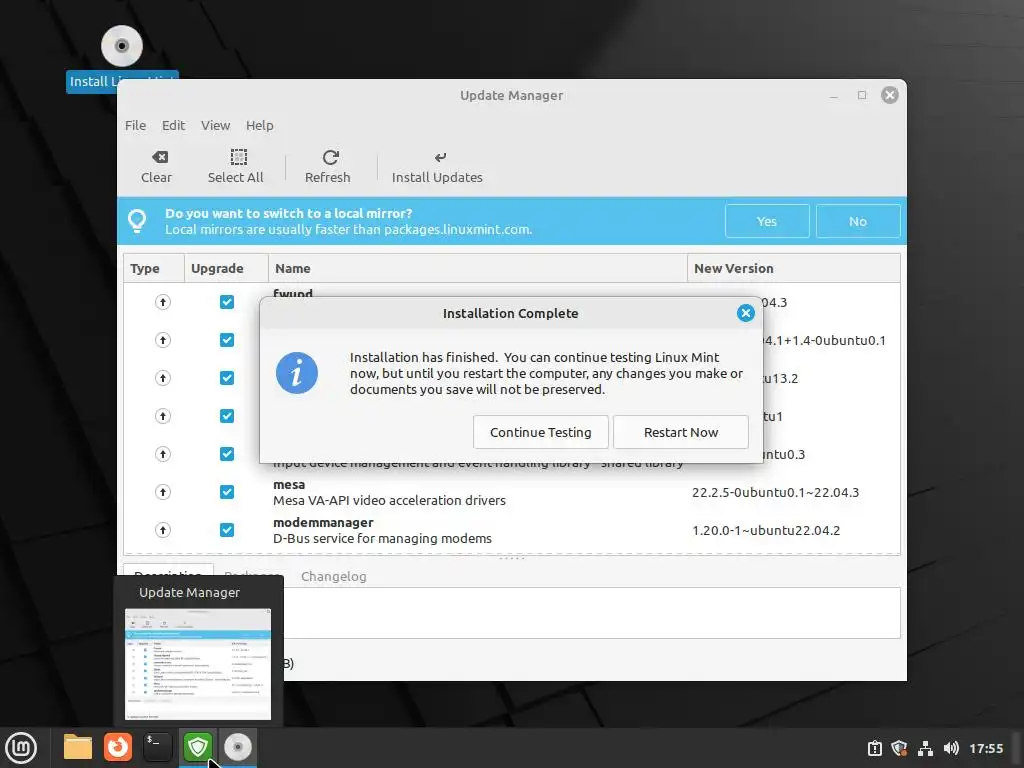Screen dimensions: 1024x768
Task: Click Continue Testing button
Action: tap(541, 432)
